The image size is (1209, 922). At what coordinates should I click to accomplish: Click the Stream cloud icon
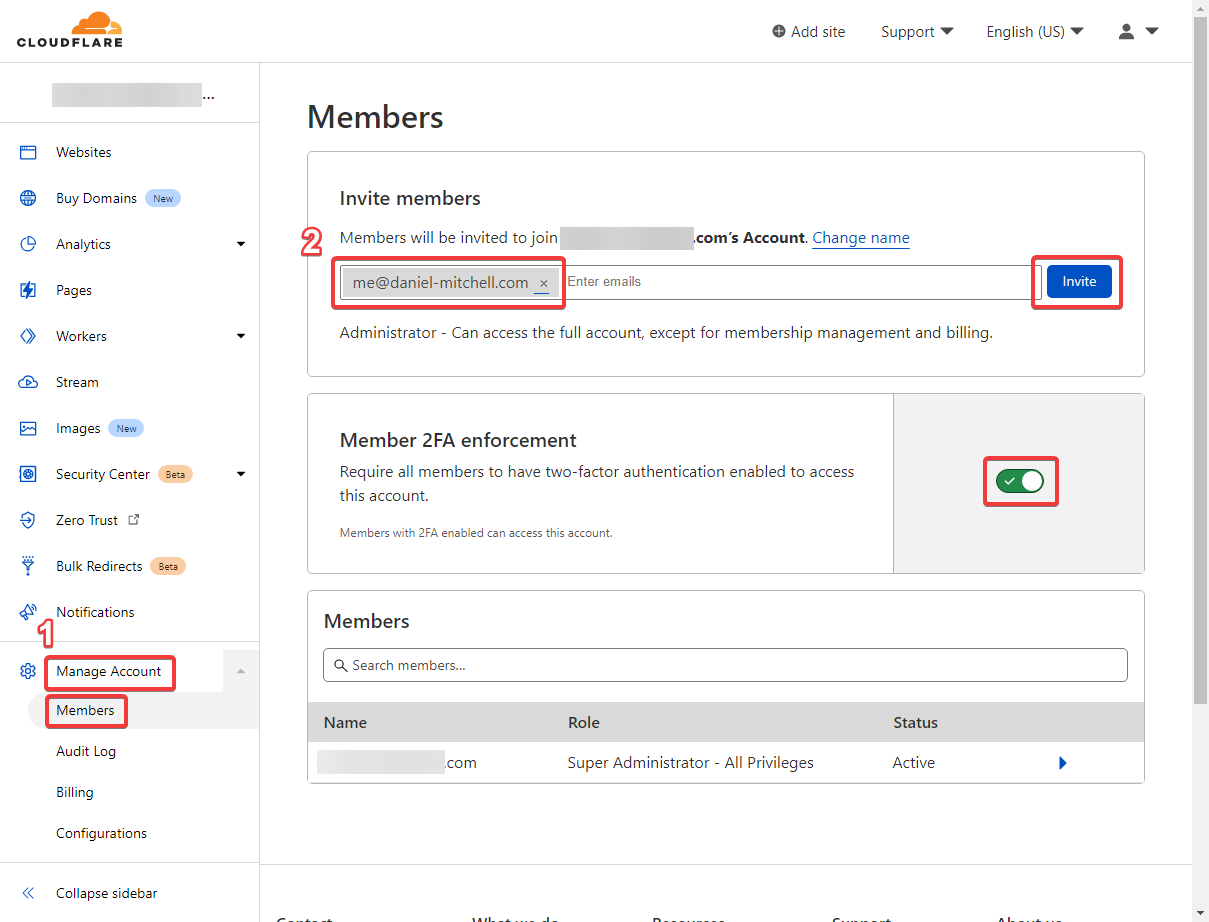pos(28,382)
